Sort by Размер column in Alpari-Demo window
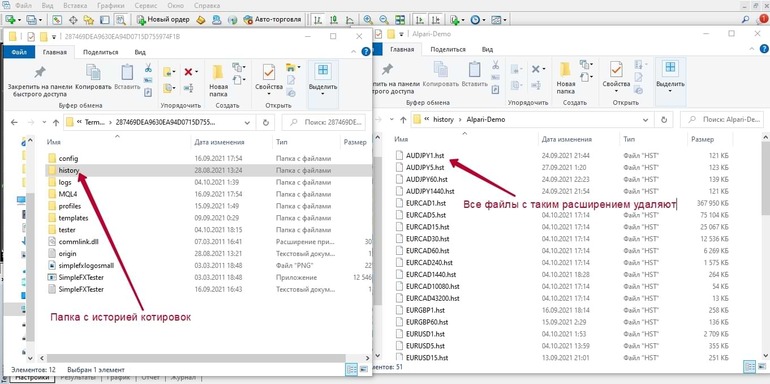The width and height of the screenshot is (770, 384). pyautogui.click(x=702, y=139)
